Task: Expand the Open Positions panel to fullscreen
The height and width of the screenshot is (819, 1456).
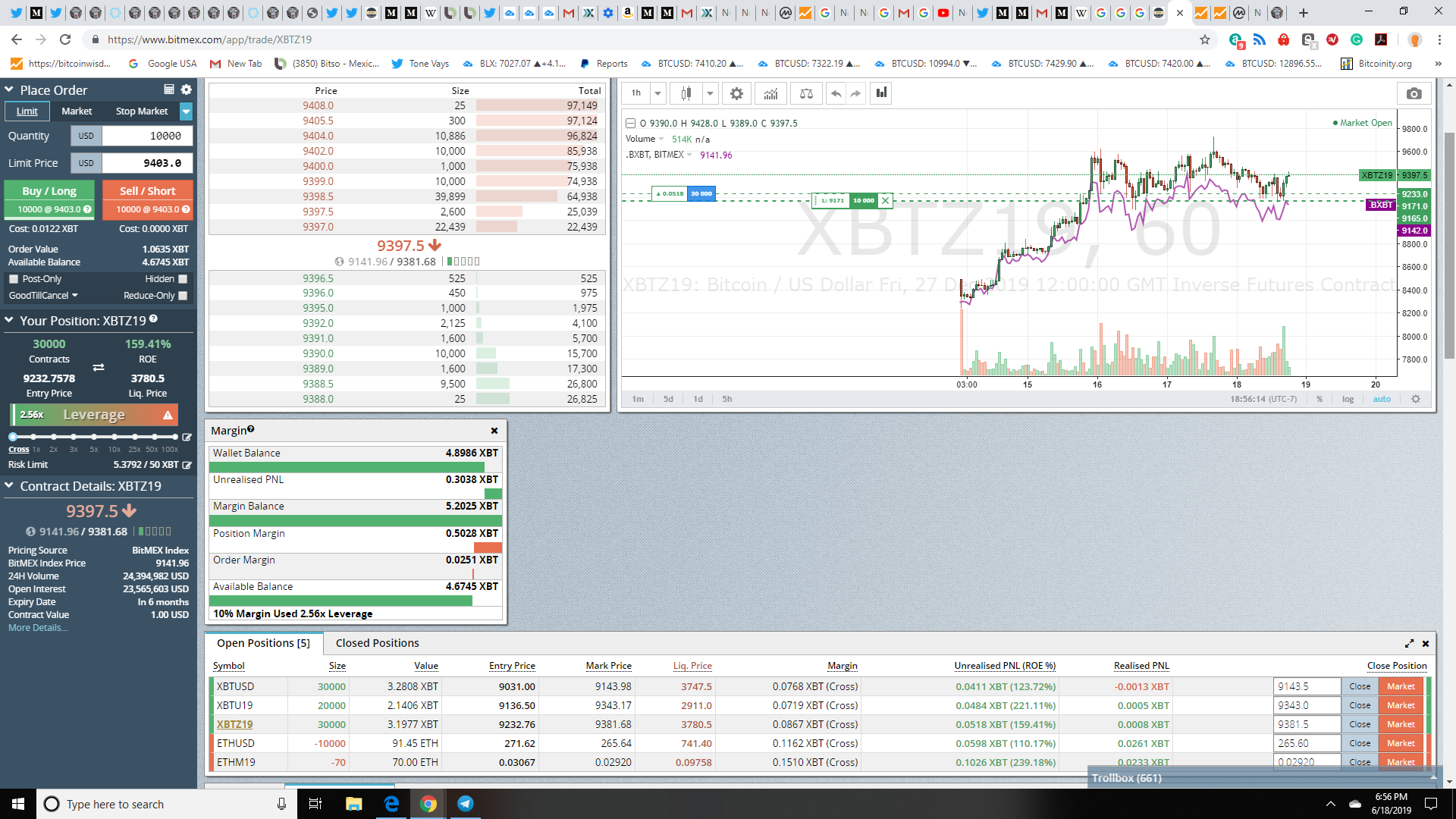Action: pos(1409,643)
